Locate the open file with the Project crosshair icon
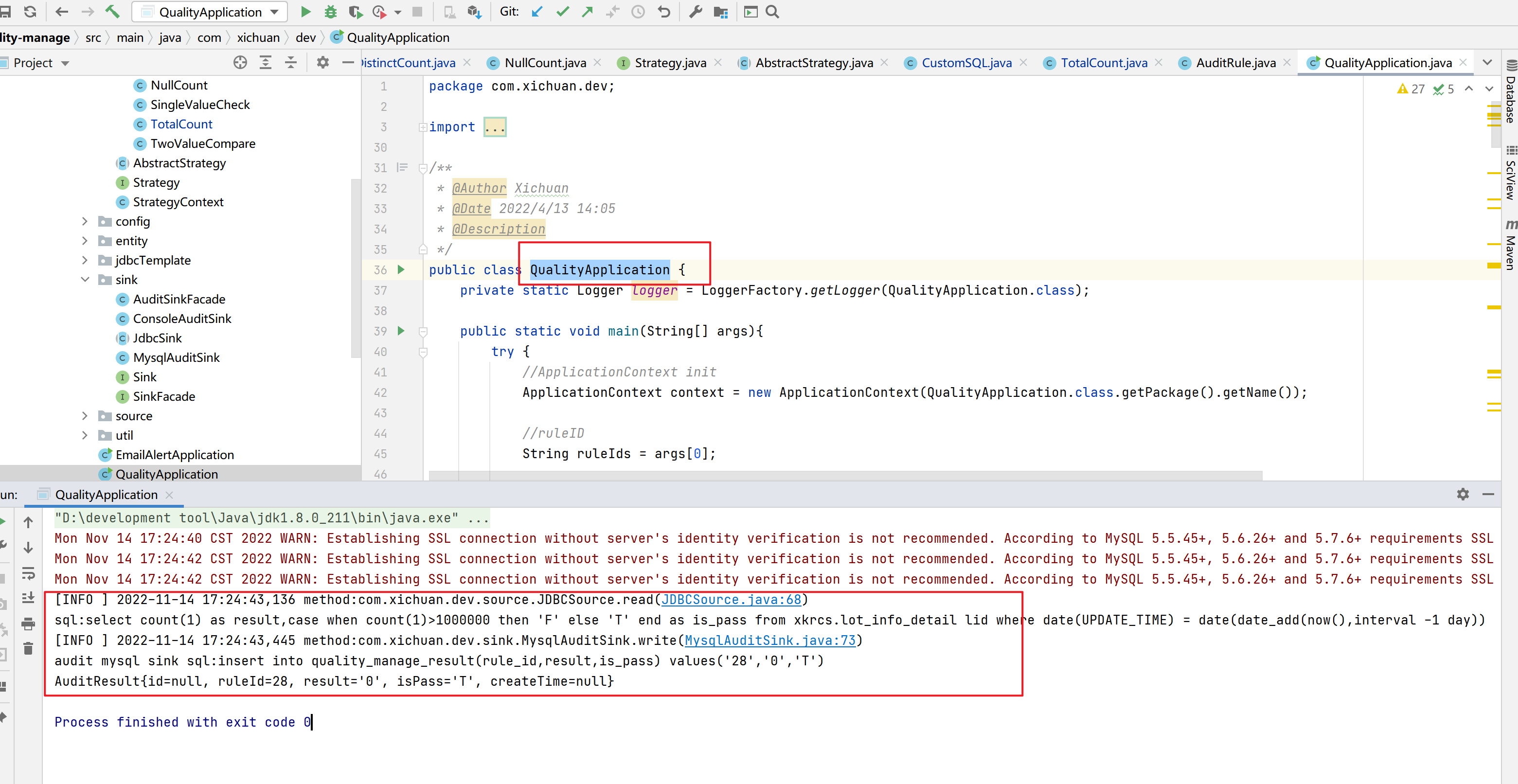The image size is (1518, 784). point(240,62)
